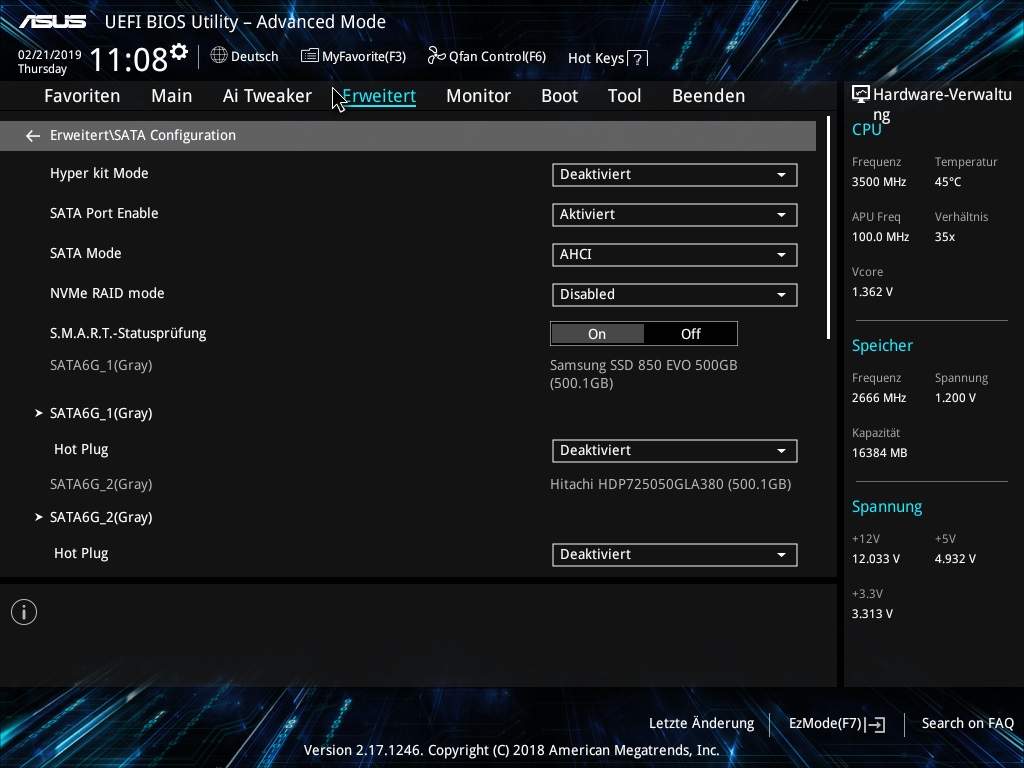This screenshot has height=768, width=1024.
Task: Click the vertical scrollbar of settings list
Action: [x=828, y=228]
